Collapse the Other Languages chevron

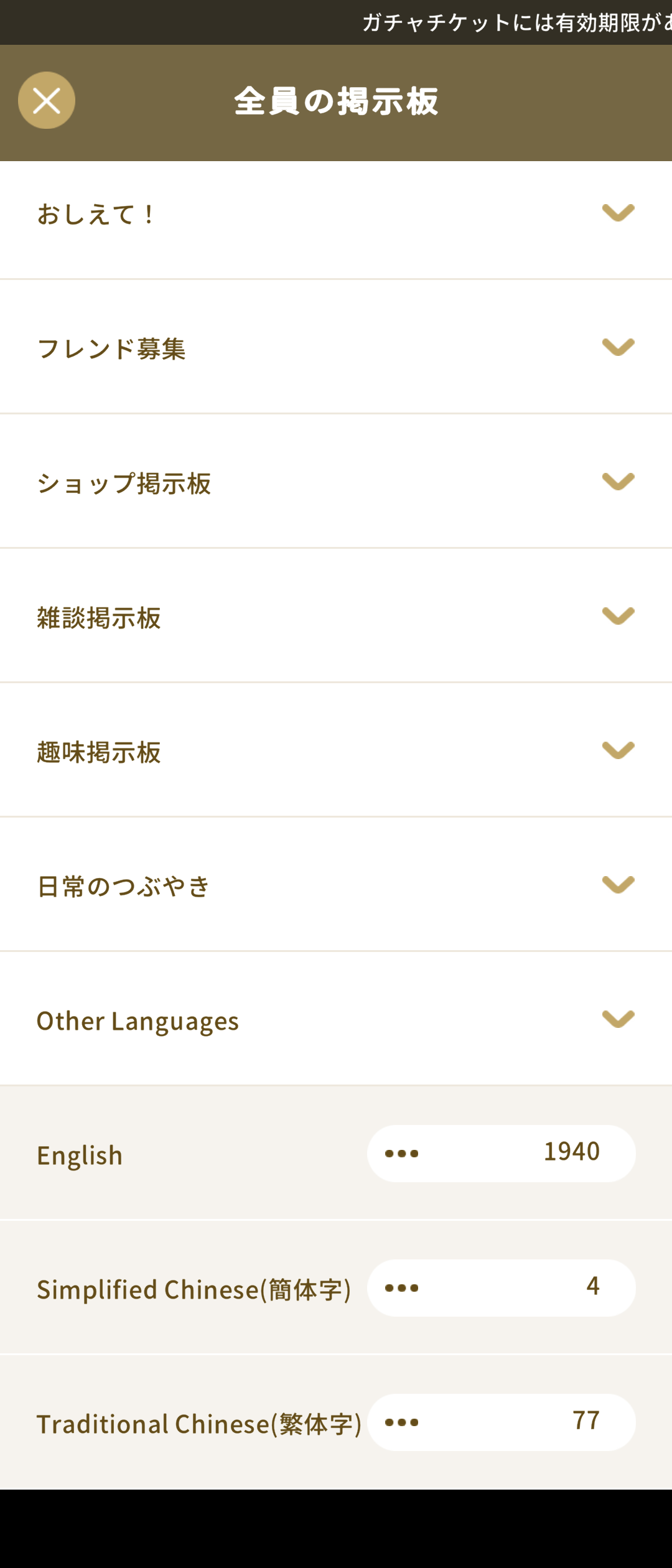coord(618,1019)
